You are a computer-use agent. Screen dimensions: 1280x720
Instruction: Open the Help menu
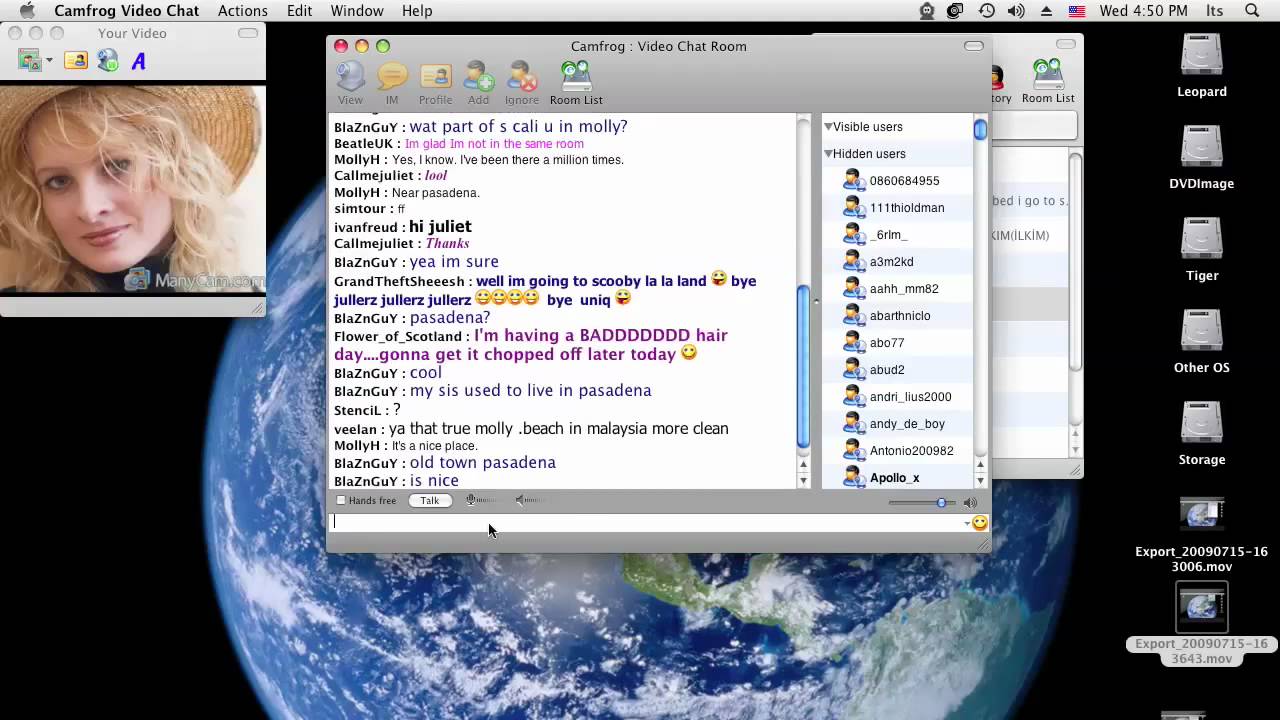pyautogui.click(x=417, y=11)
